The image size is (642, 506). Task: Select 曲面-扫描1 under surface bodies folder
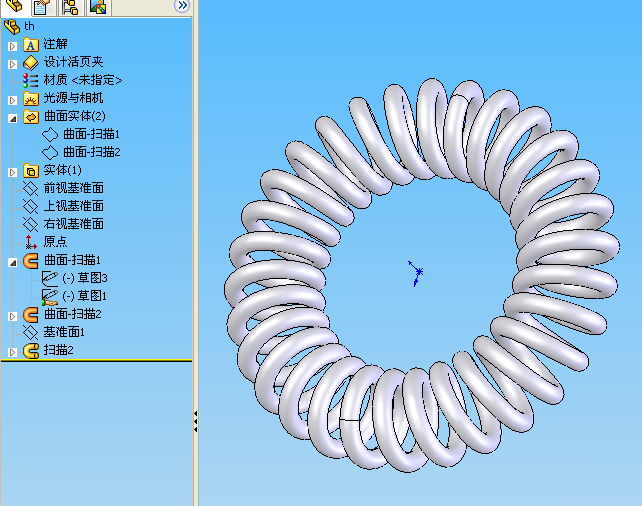point(92,134)
